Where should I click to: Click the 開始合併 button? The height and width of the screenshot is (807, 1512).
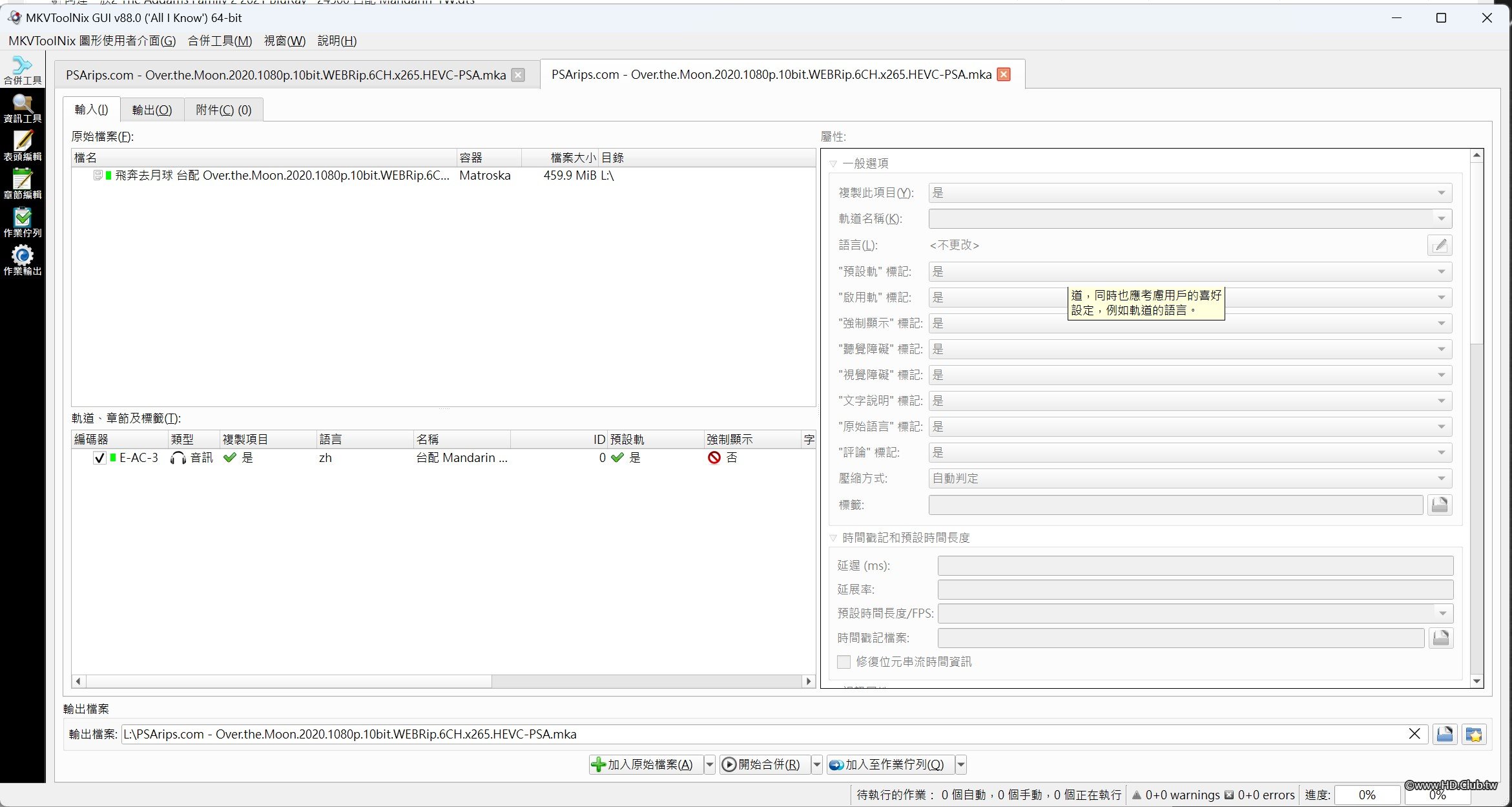point(763,764)
